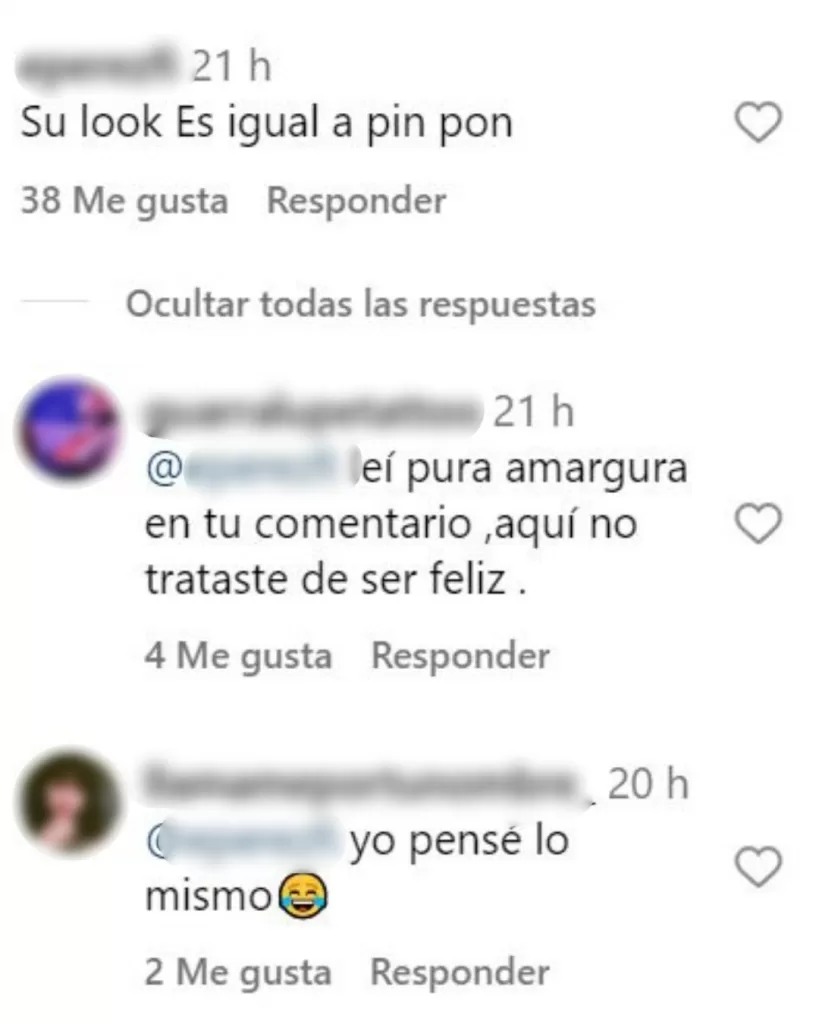View the 4 Me gusta likes list
Screen dimensions: 819x1024
click(238, 656)
